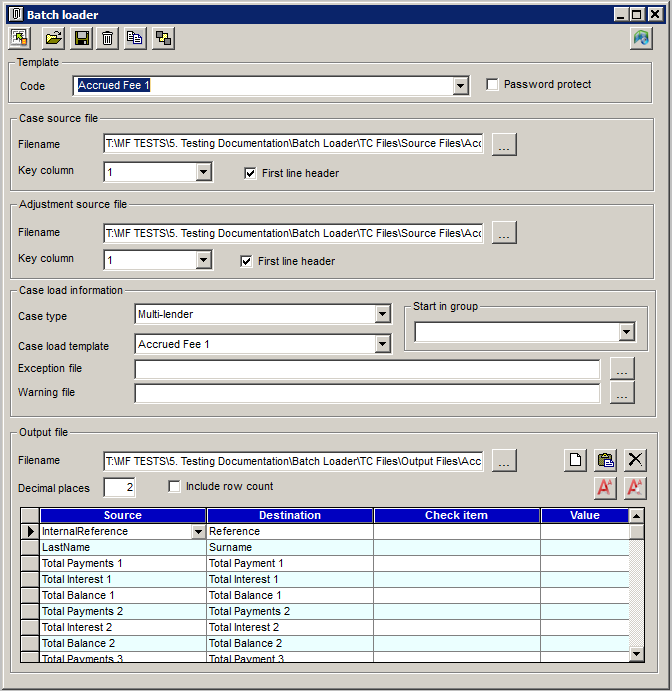Select the LastName source cell

pos(123,547)
